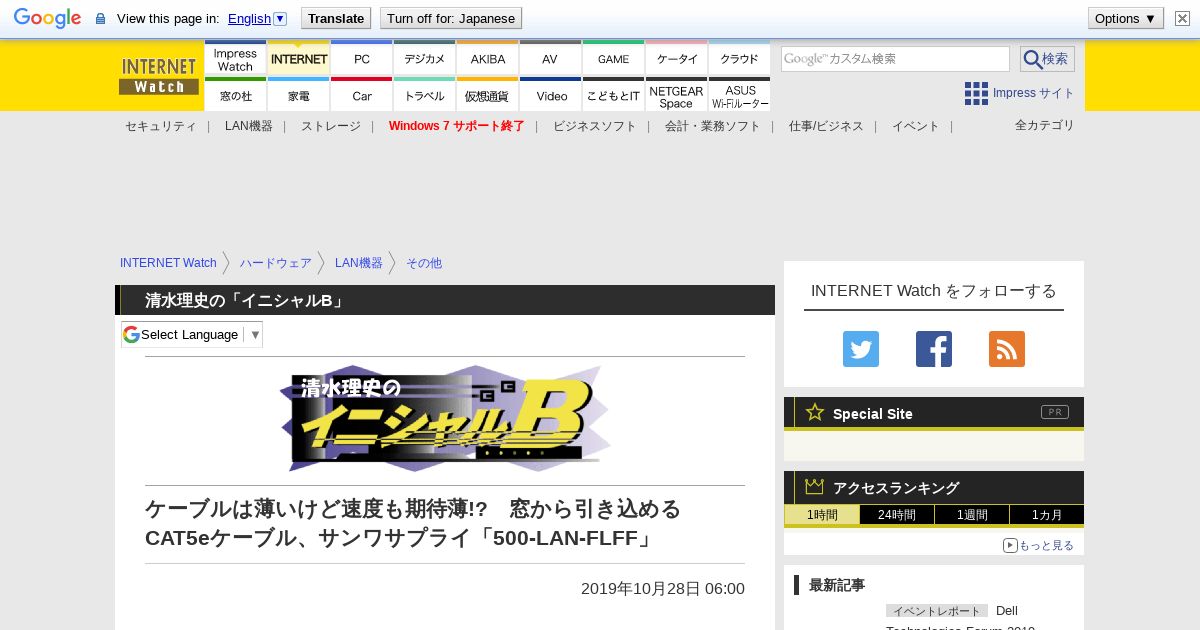Click the 仕事/ビジネス link
This screenshot has width=1200, height=630.
[x=826, y=126]
